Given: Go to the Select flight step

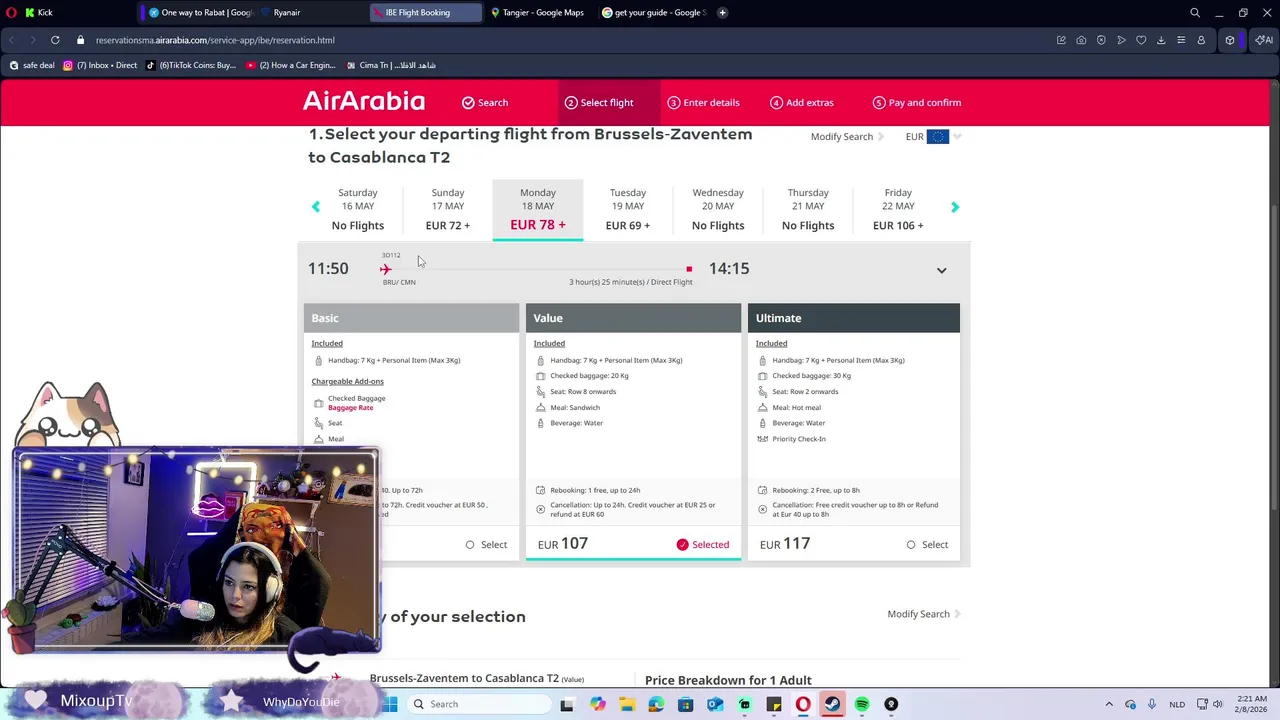Looking at the screenshot, I should 599,102.
